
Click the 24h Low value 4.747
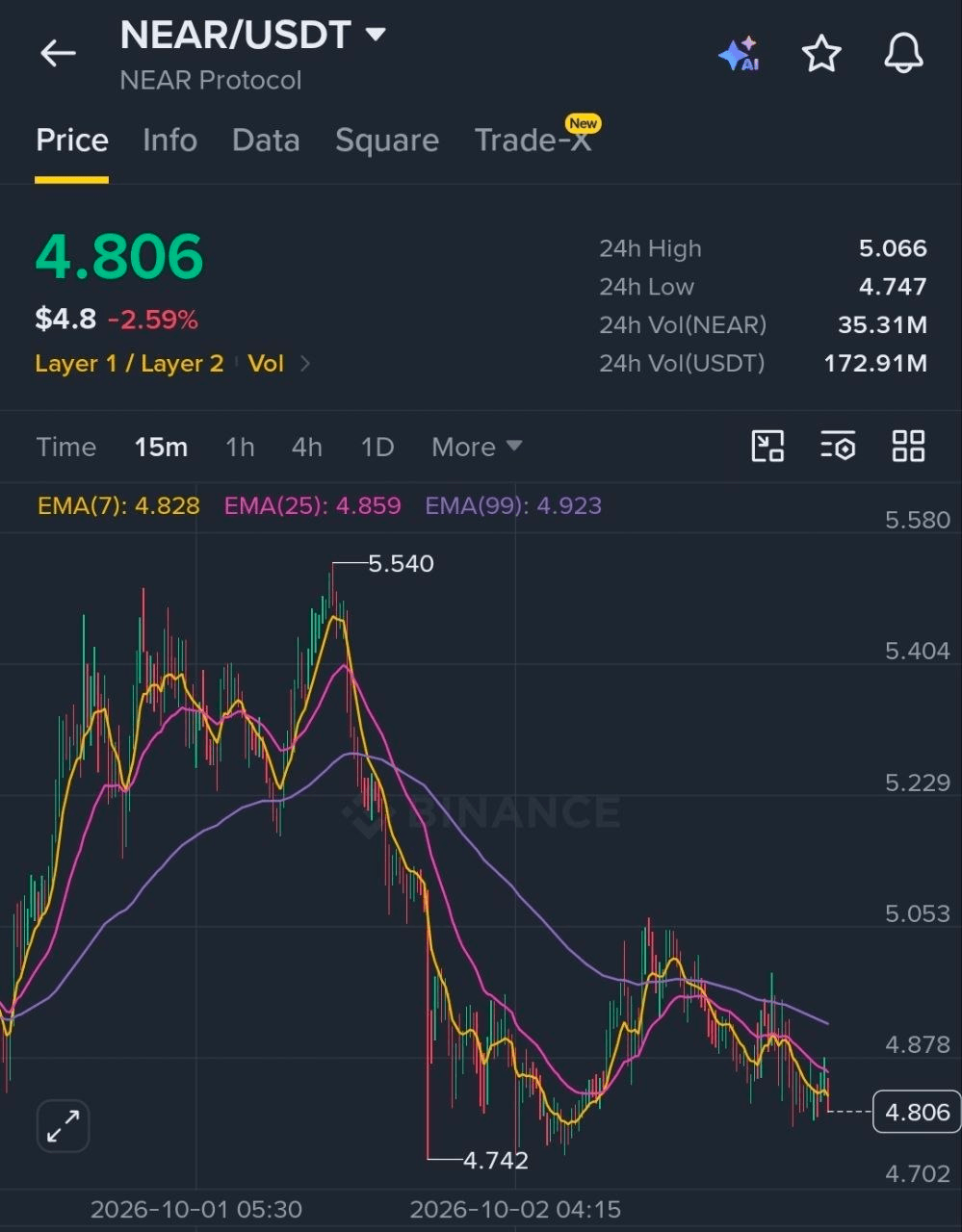tap(893, 287)
